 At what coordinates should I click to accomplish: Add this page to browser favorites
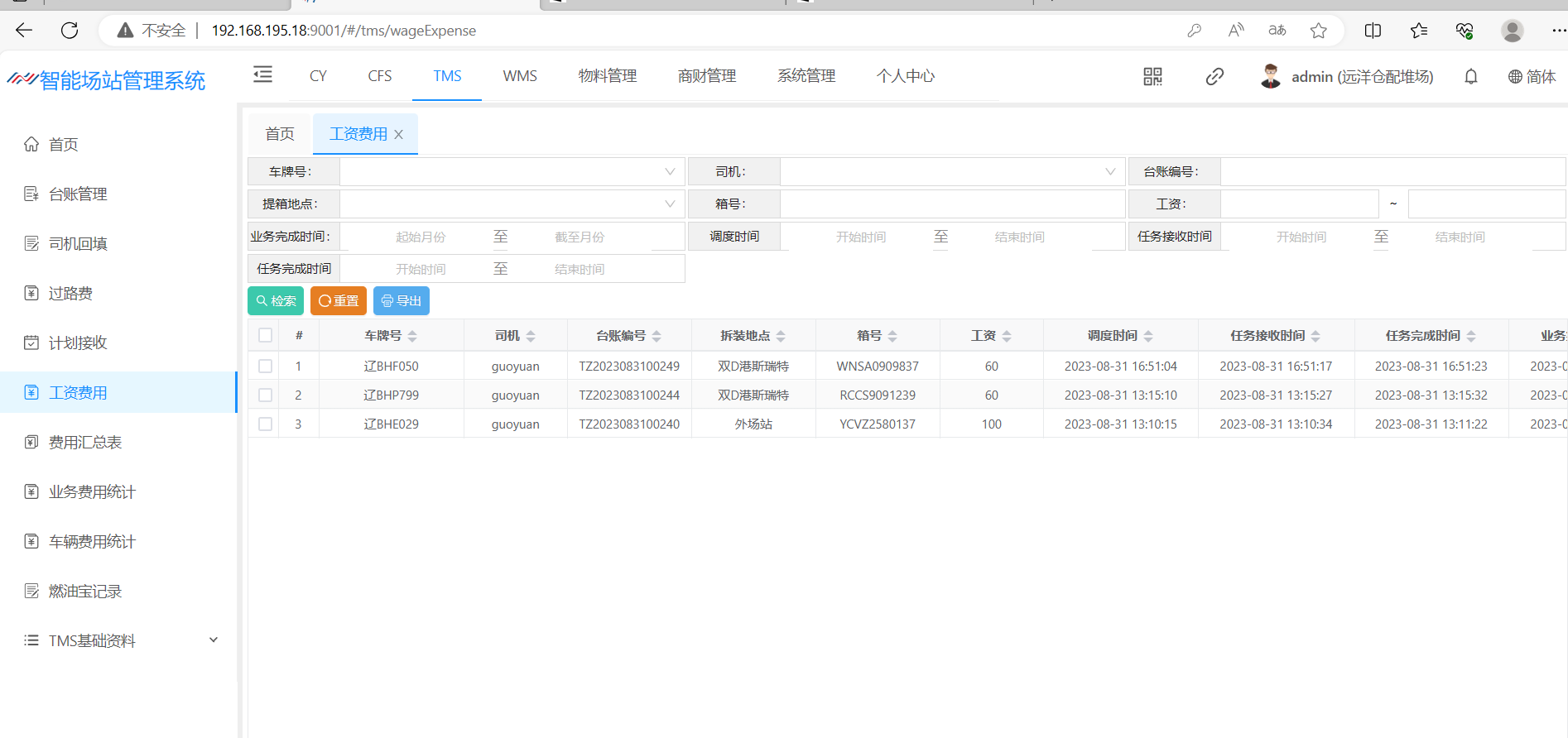(x=1319, y=31)
